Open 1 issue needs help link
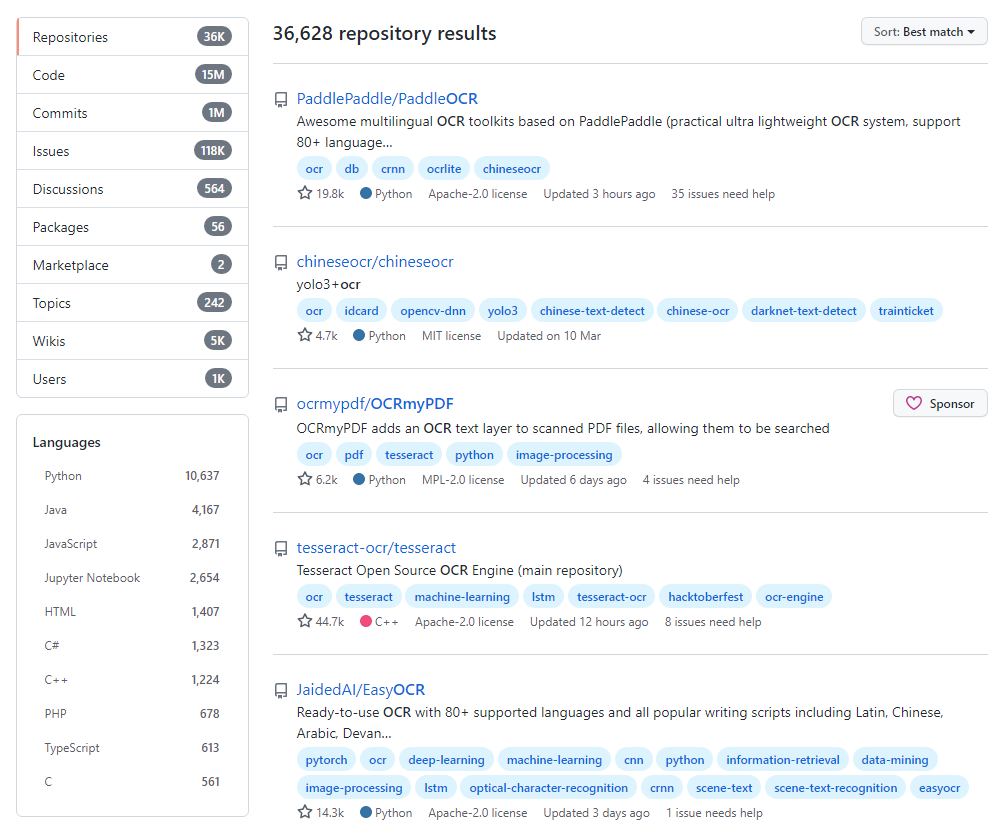 [714, 813]
